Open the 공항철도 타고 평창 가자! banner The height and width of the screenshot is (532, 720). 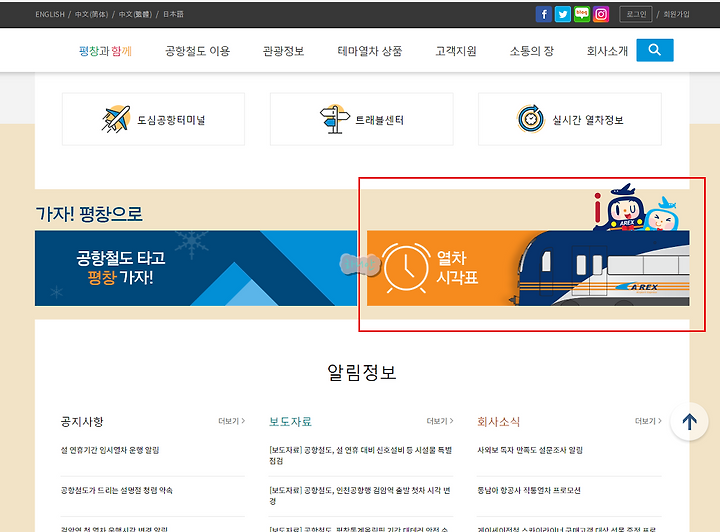click(196, 268)
